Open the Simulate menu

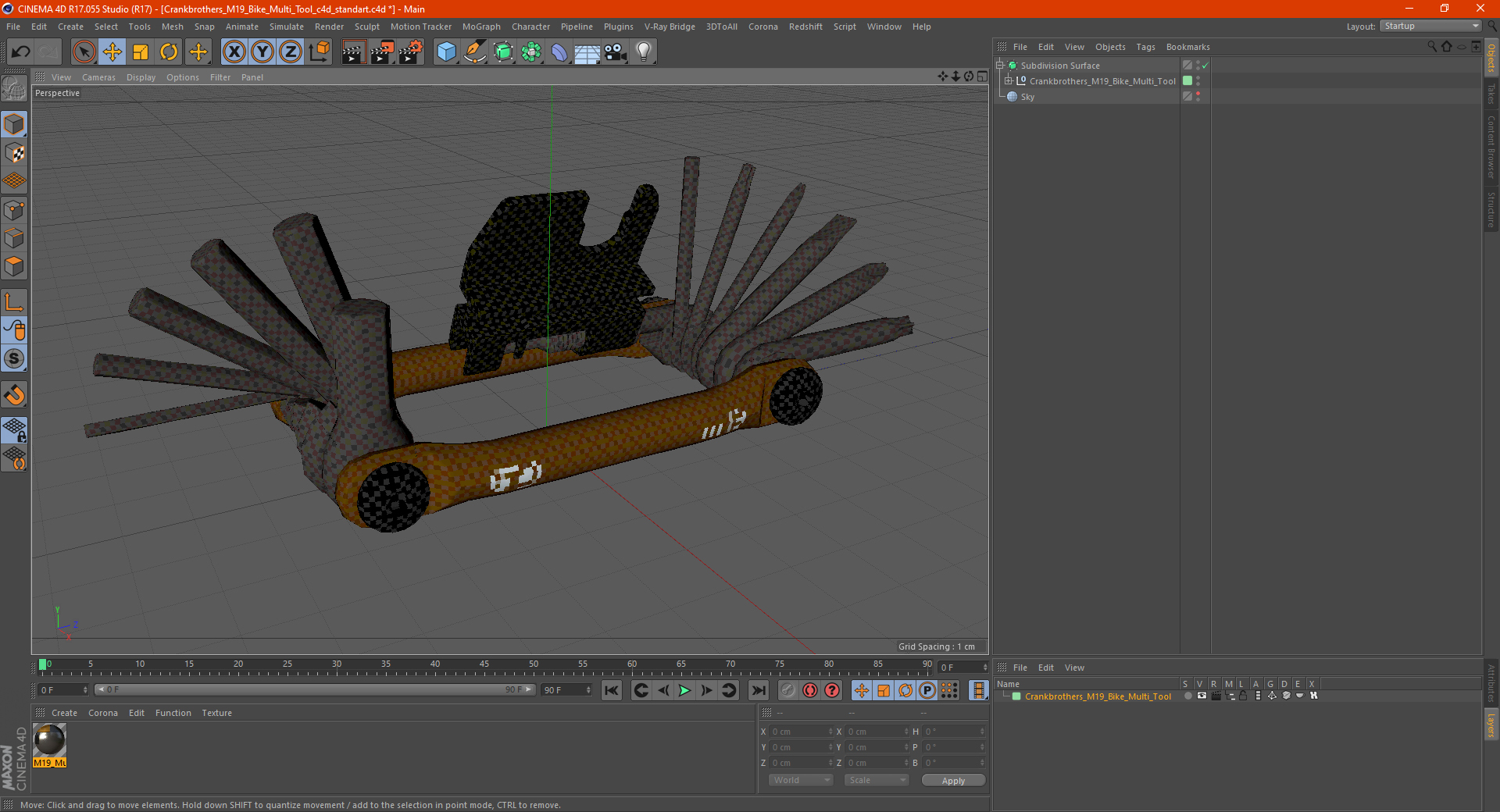287,27
